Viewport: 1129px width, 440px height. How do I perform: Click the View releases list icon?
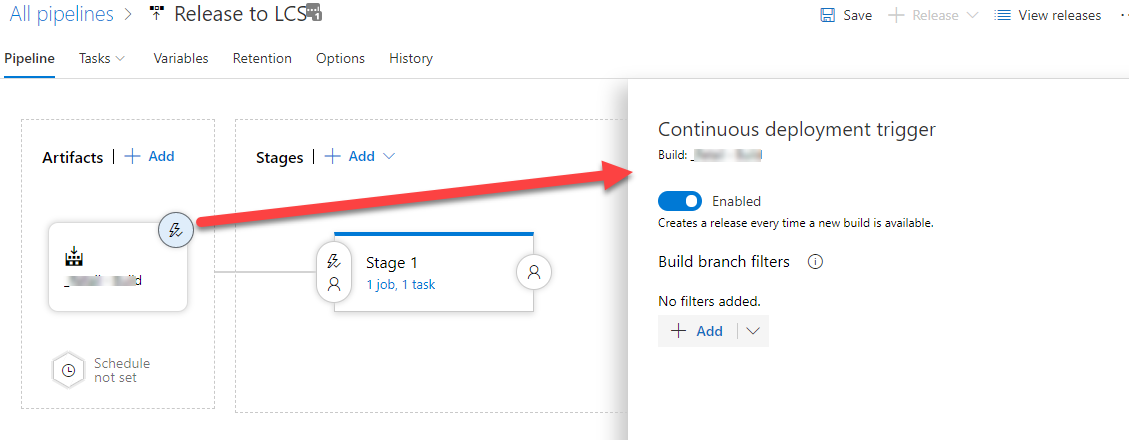(x=1003, y=15)
